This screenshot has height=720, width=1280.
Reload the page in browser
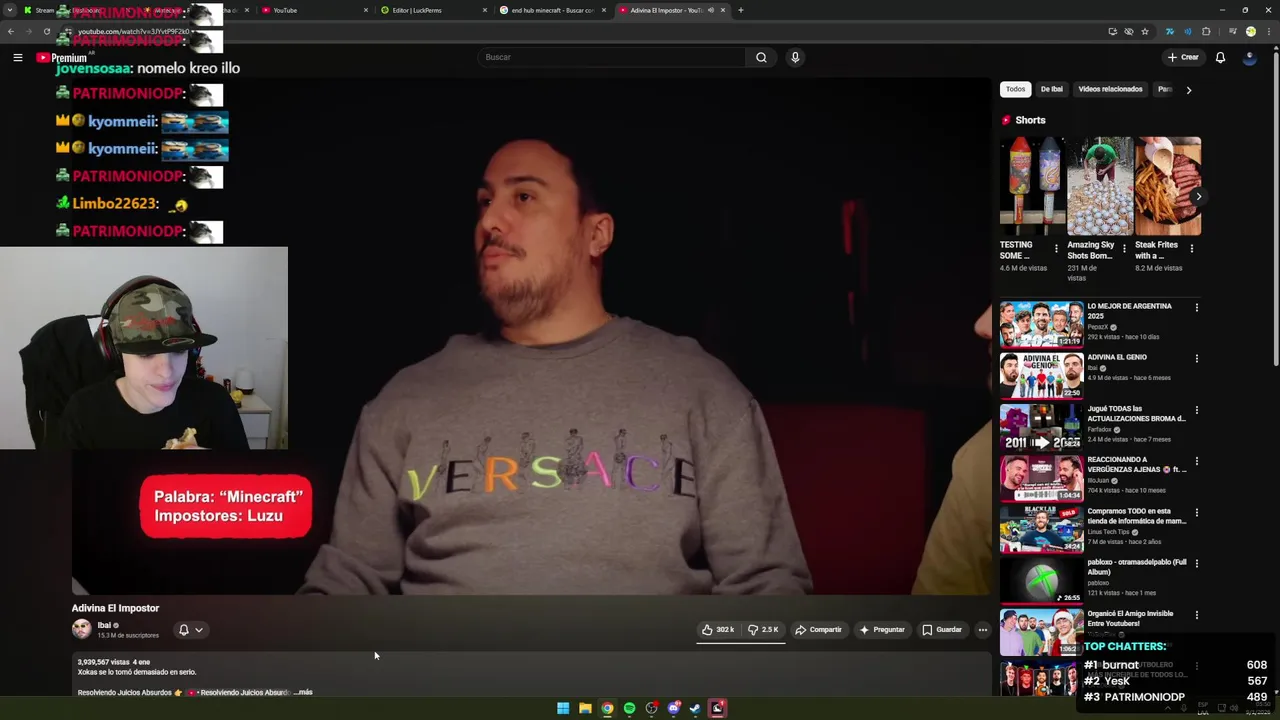click(47, 31)
